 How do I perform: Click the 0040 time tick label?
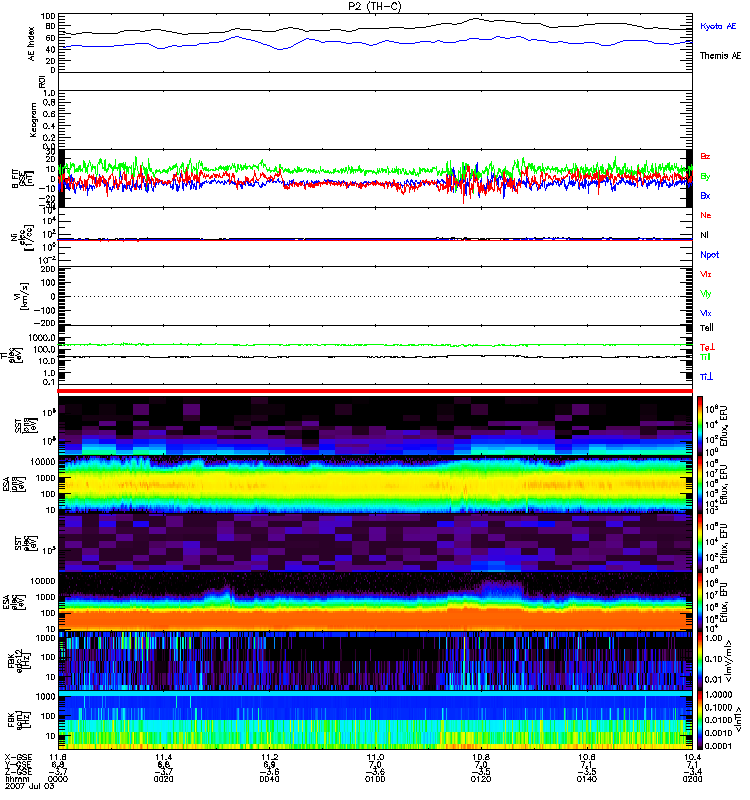269,779
